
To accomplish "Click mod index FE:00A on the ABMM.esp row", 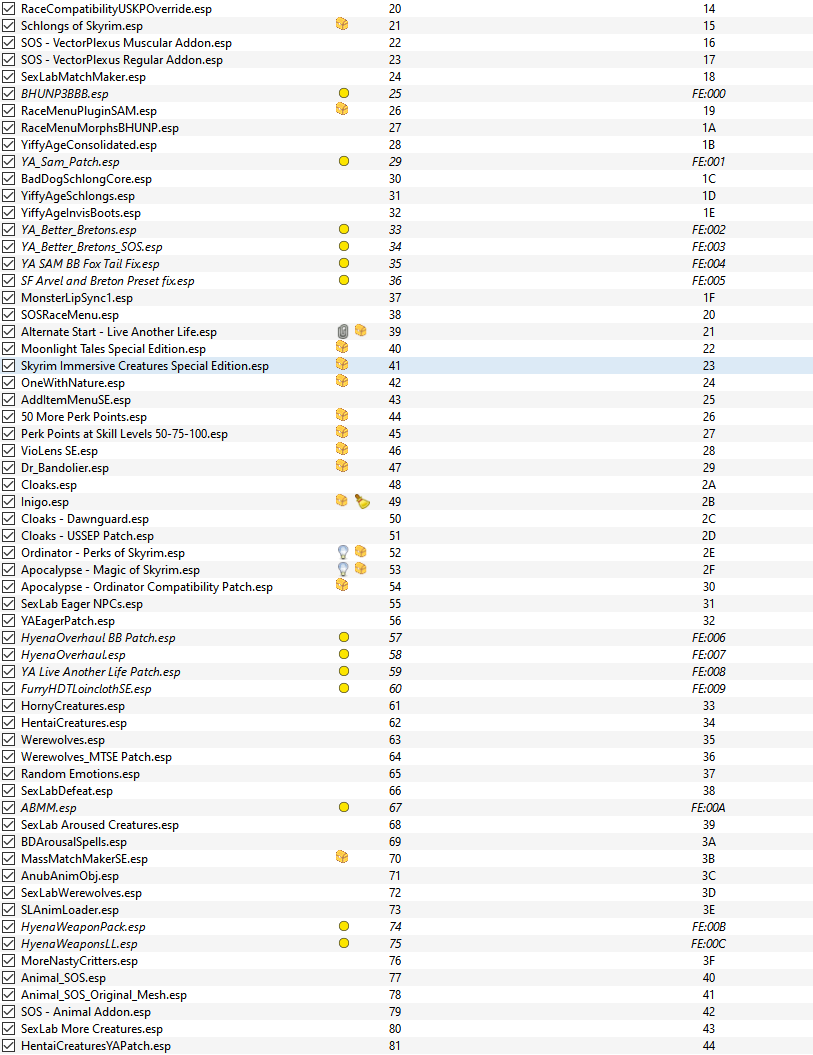I will click(709, 807).
